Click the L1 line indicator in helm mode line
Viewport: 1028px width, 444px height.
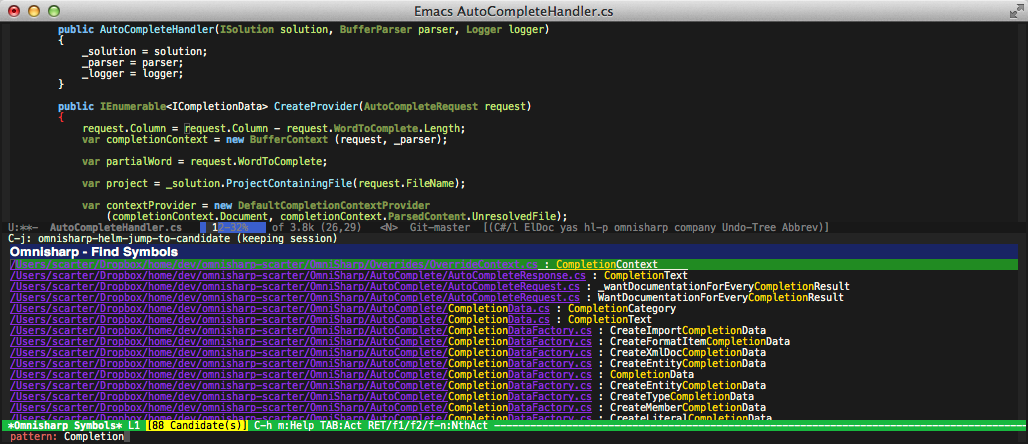pyautogui.click(x=134, y=426)
